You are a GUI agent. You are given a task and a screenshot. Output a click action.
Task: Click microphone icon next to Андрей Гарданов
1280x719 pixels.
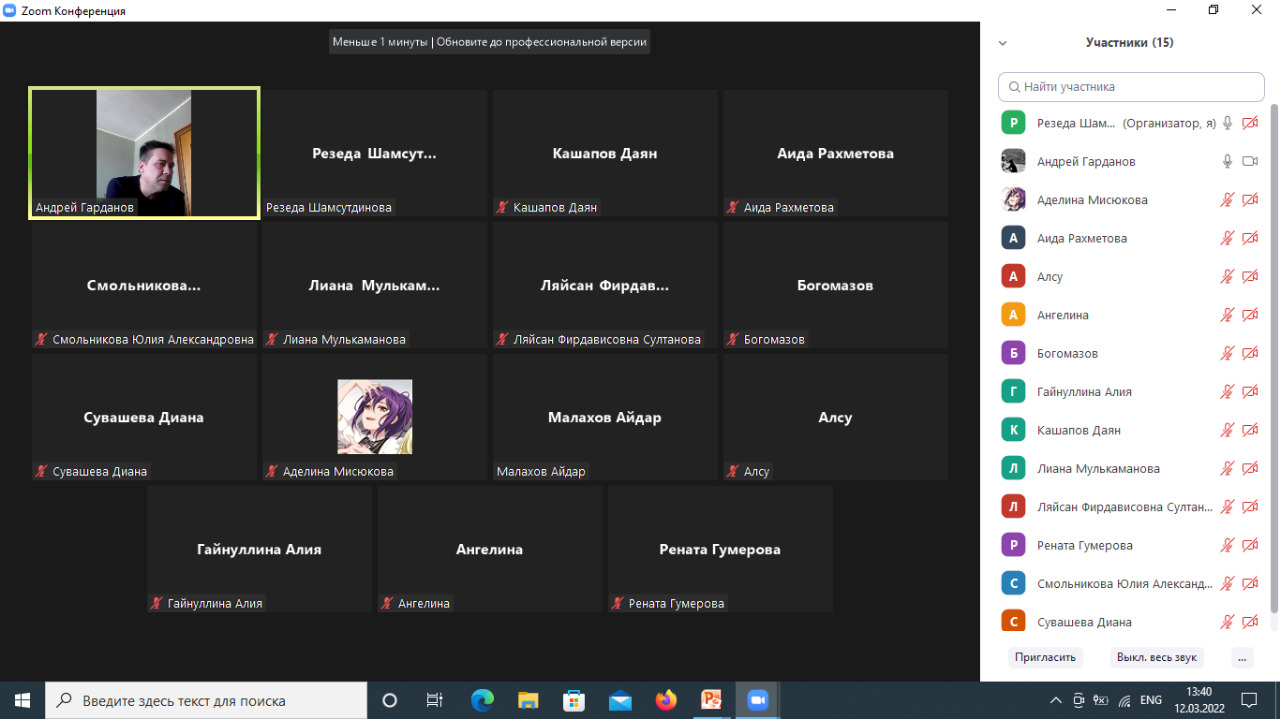pos(1227,161)
